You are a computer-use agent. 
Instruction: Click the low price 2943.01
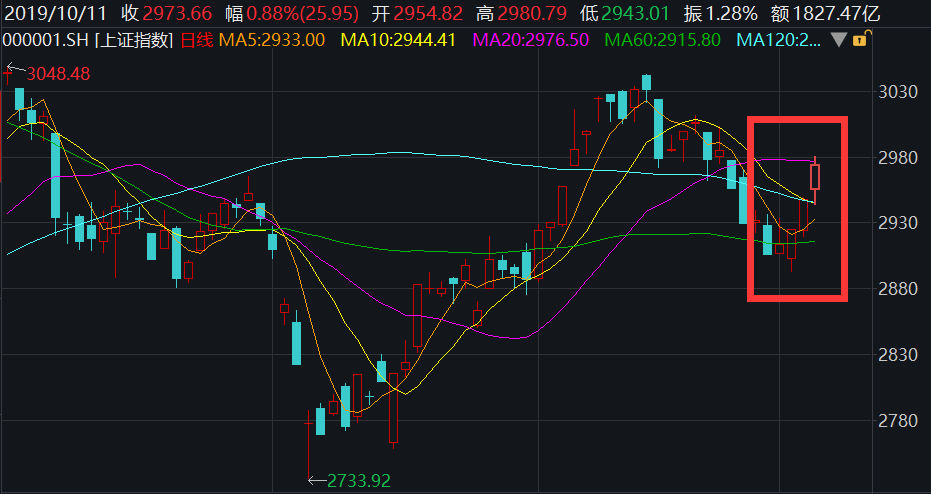pos(635,13)
